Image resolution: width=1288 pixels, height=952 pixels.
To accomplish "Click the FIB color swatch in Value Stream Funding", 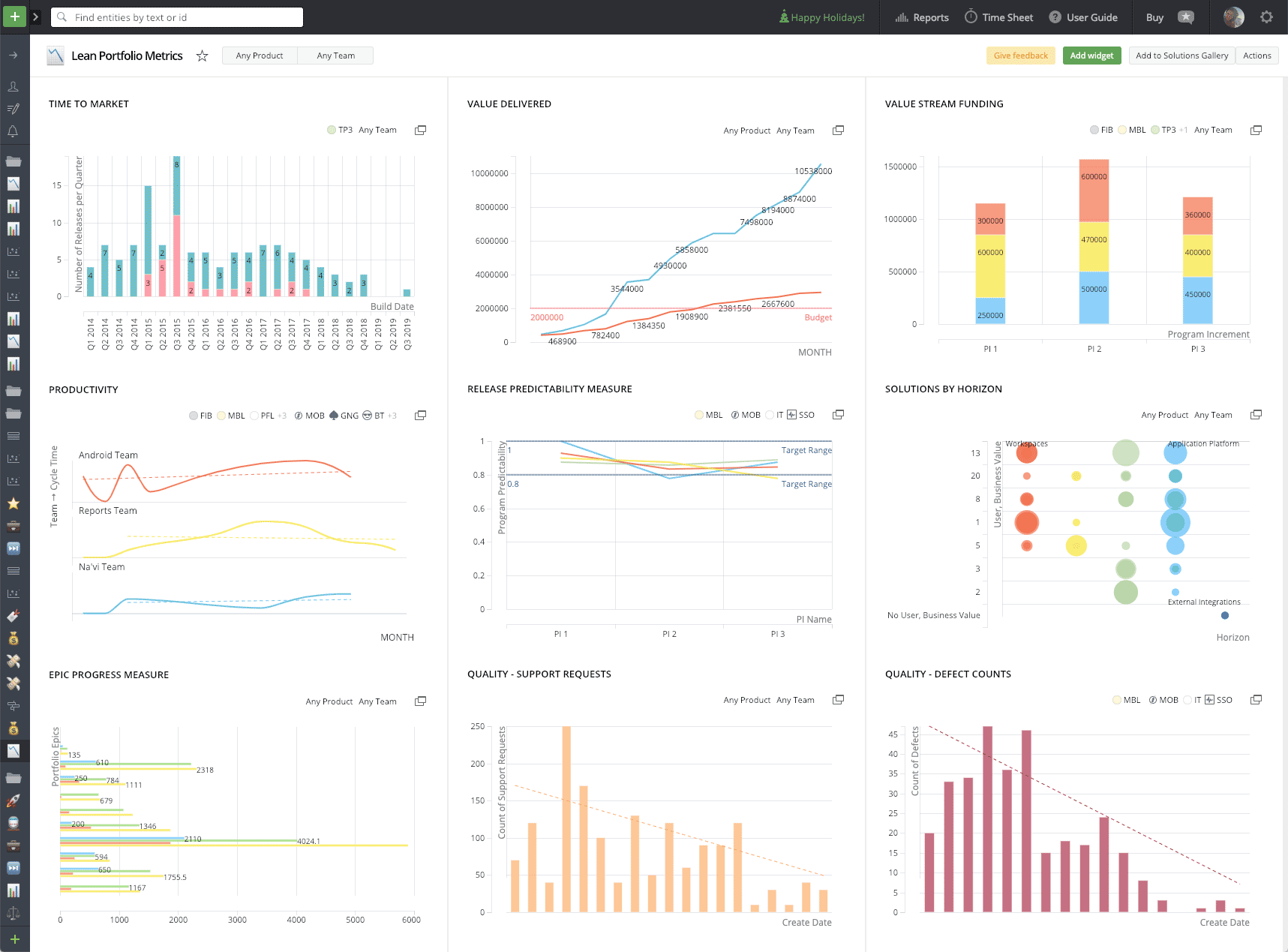I will (x=1094, y=129).
